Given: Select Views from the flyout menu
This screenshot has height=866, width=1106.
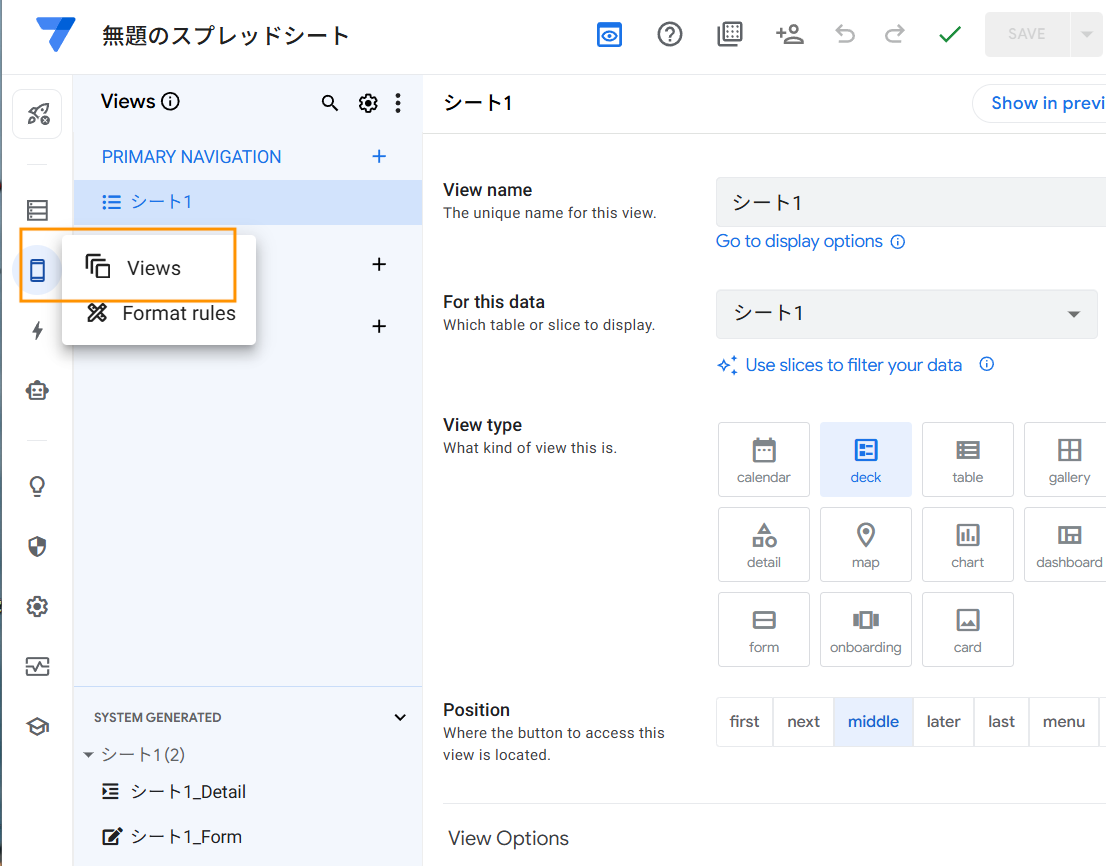Looking at the screenshot, I should [x=153, y=268].
